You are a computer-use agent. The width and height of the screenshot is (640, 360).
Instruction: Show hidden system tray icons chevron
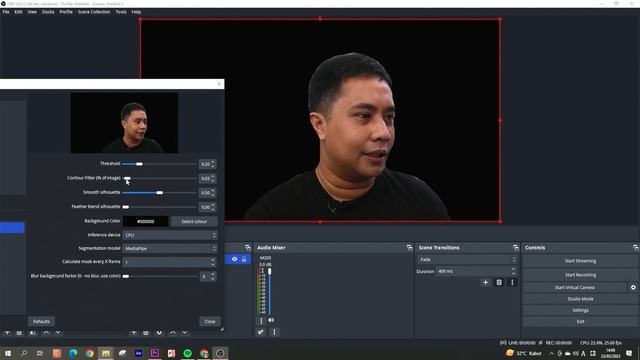pos(551,353)
